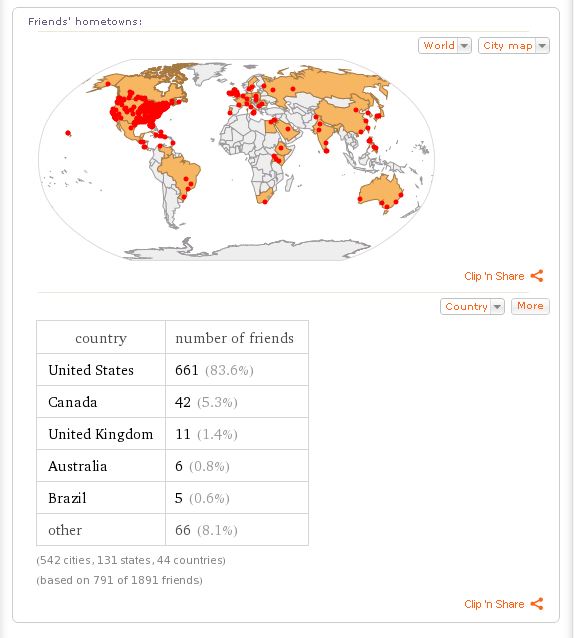Click the share icon below the table

point(537,604)
